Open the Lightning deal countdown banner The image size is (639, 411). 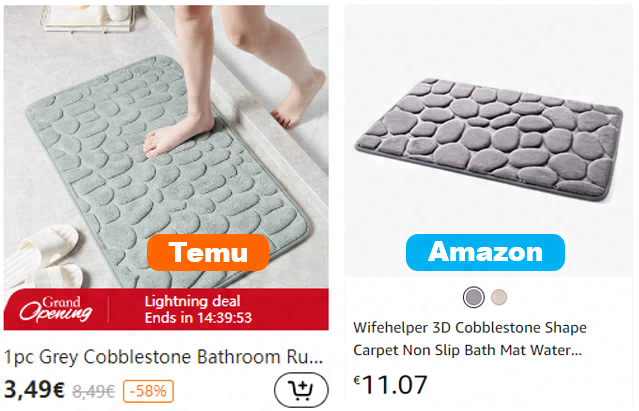pyautogui.click(x=166, y=309)
